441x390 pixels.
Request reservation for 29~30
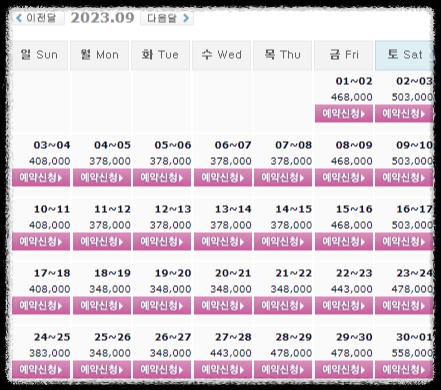tap(344, 370)
